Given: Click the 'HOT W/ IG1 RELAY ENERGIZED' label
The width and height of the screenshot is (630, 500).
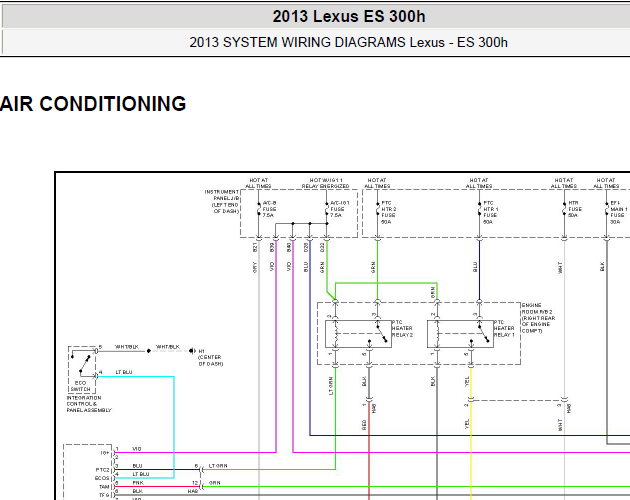Looking at the screenshot, I should click(x=325, y=183).
